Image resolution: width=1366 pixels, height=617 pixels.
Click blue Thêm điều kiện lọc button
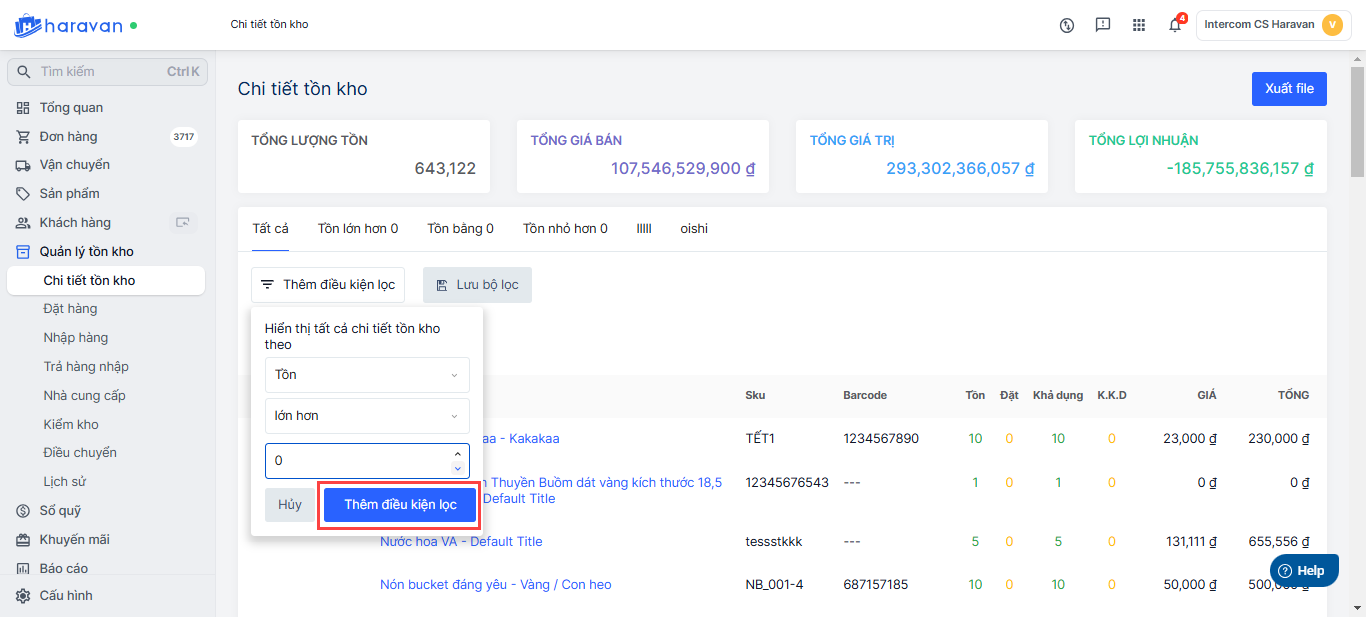400,505
